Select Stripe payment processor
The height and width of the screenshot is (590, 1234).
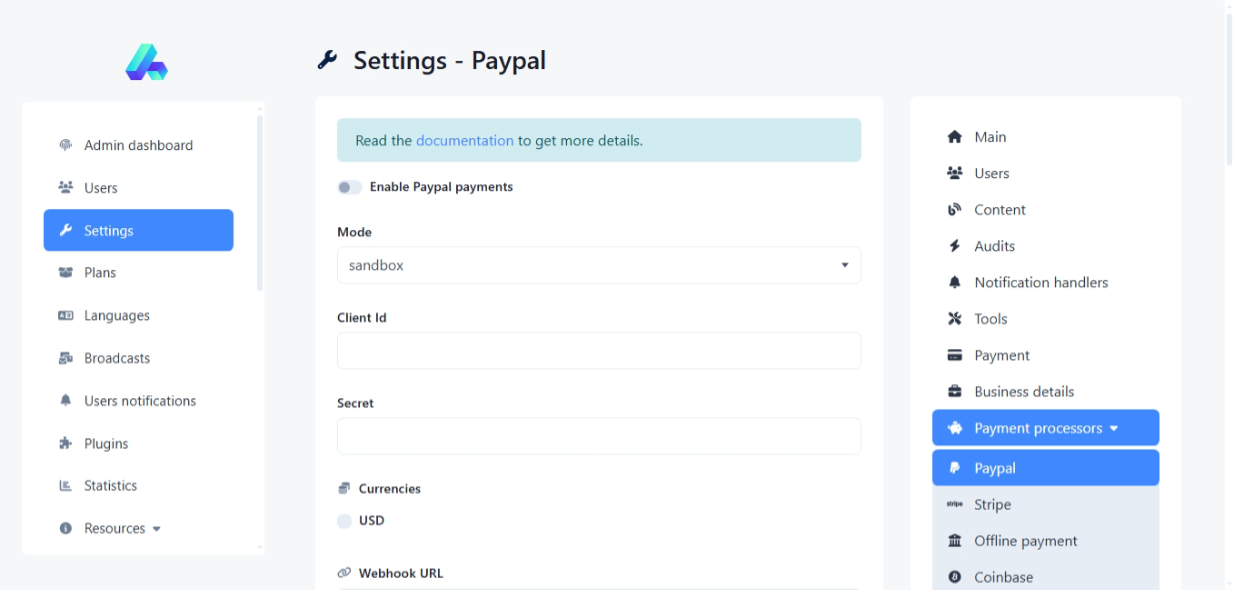992,505
